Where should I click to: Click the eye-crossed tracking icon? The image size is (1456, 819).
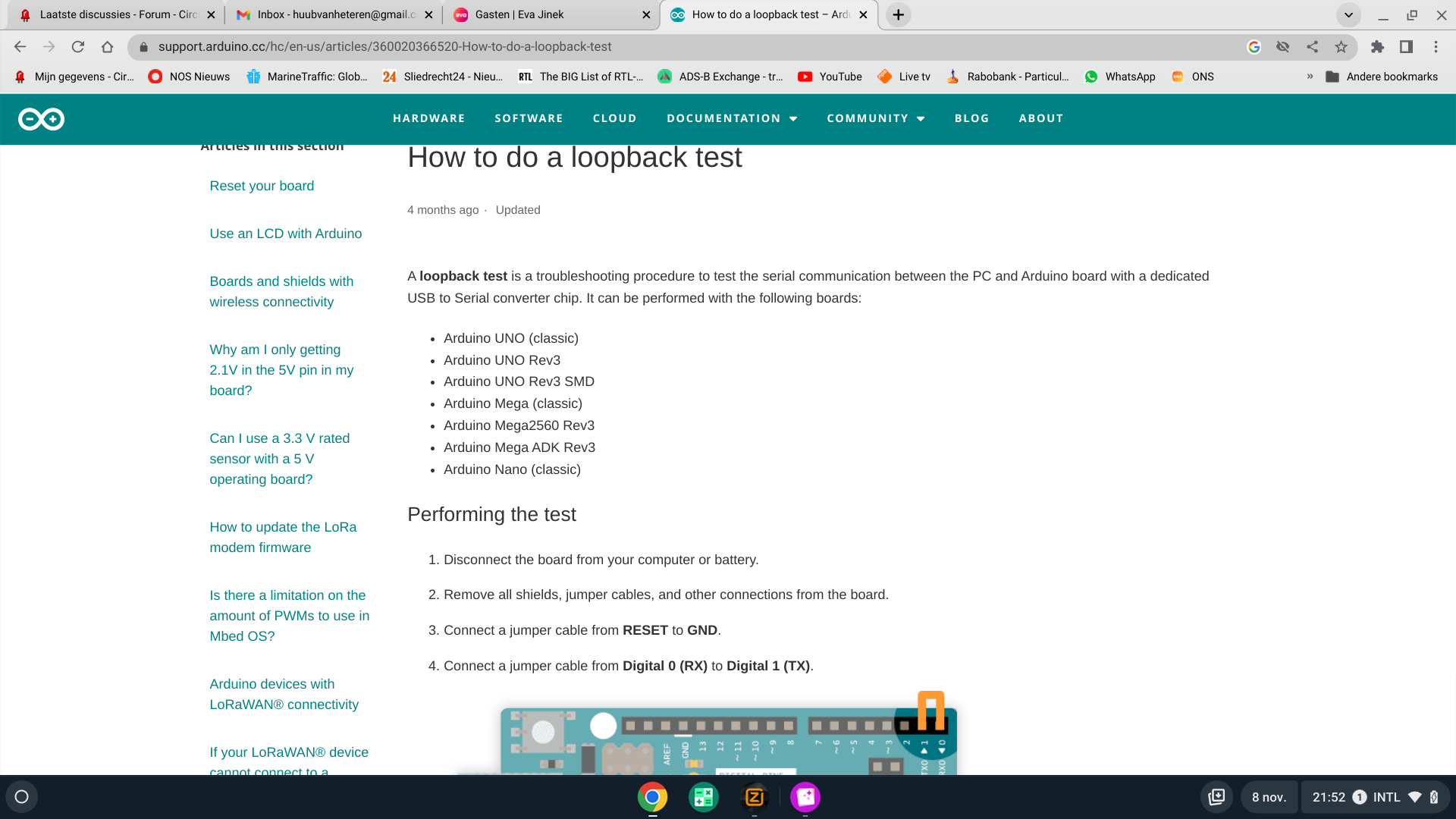coord(1283,47)
